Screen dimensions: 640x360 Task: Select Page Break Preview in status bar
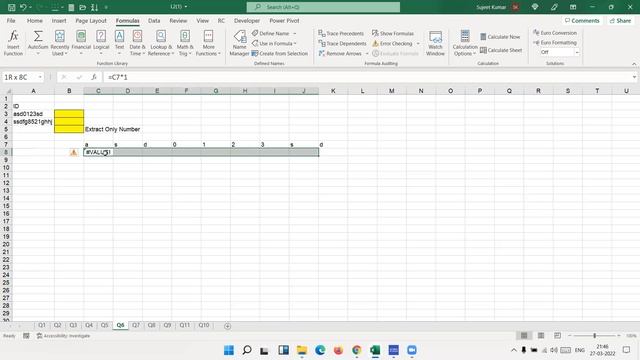[558, 336]
